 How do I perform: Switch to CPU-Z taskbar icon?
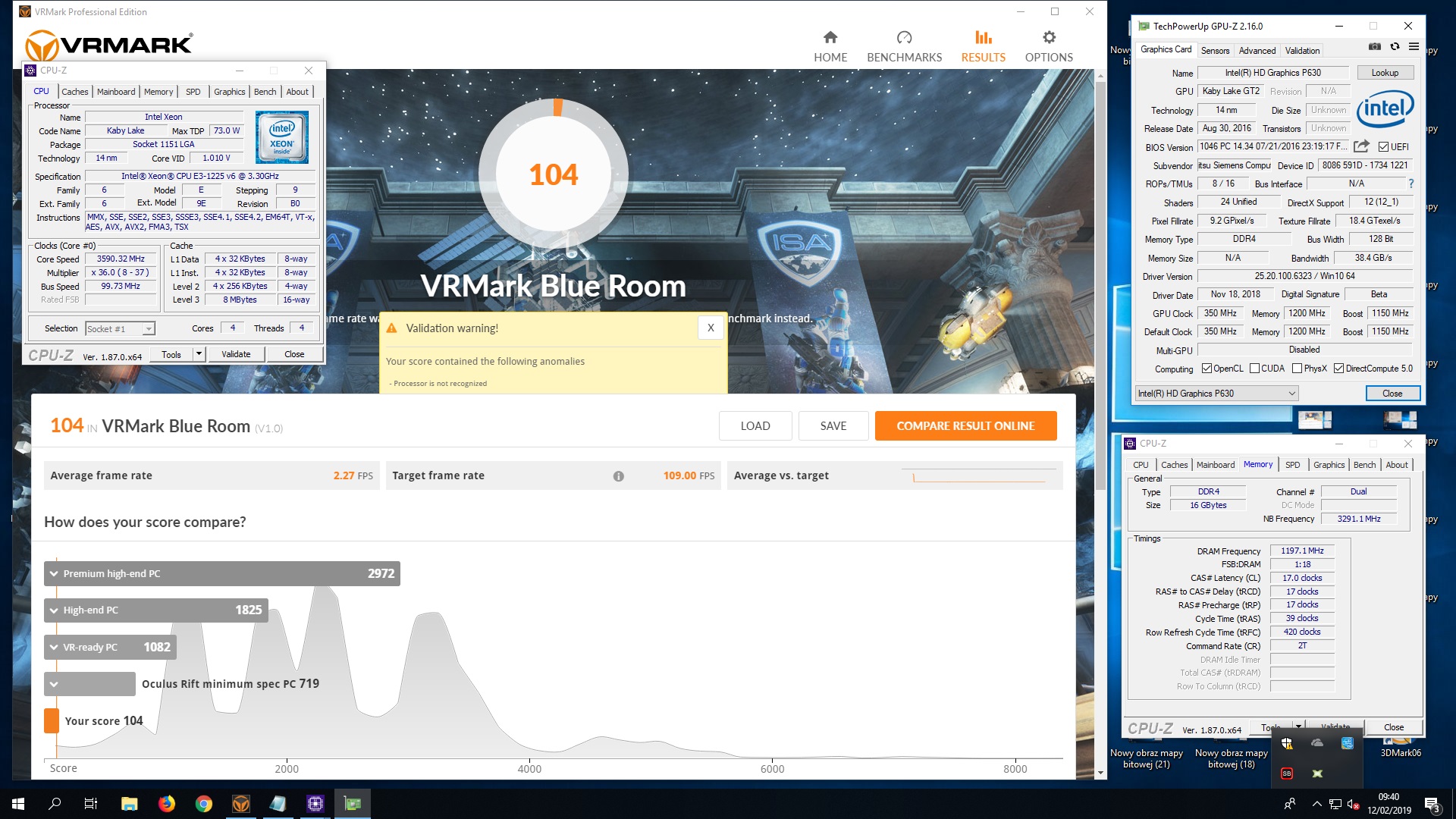315,804
